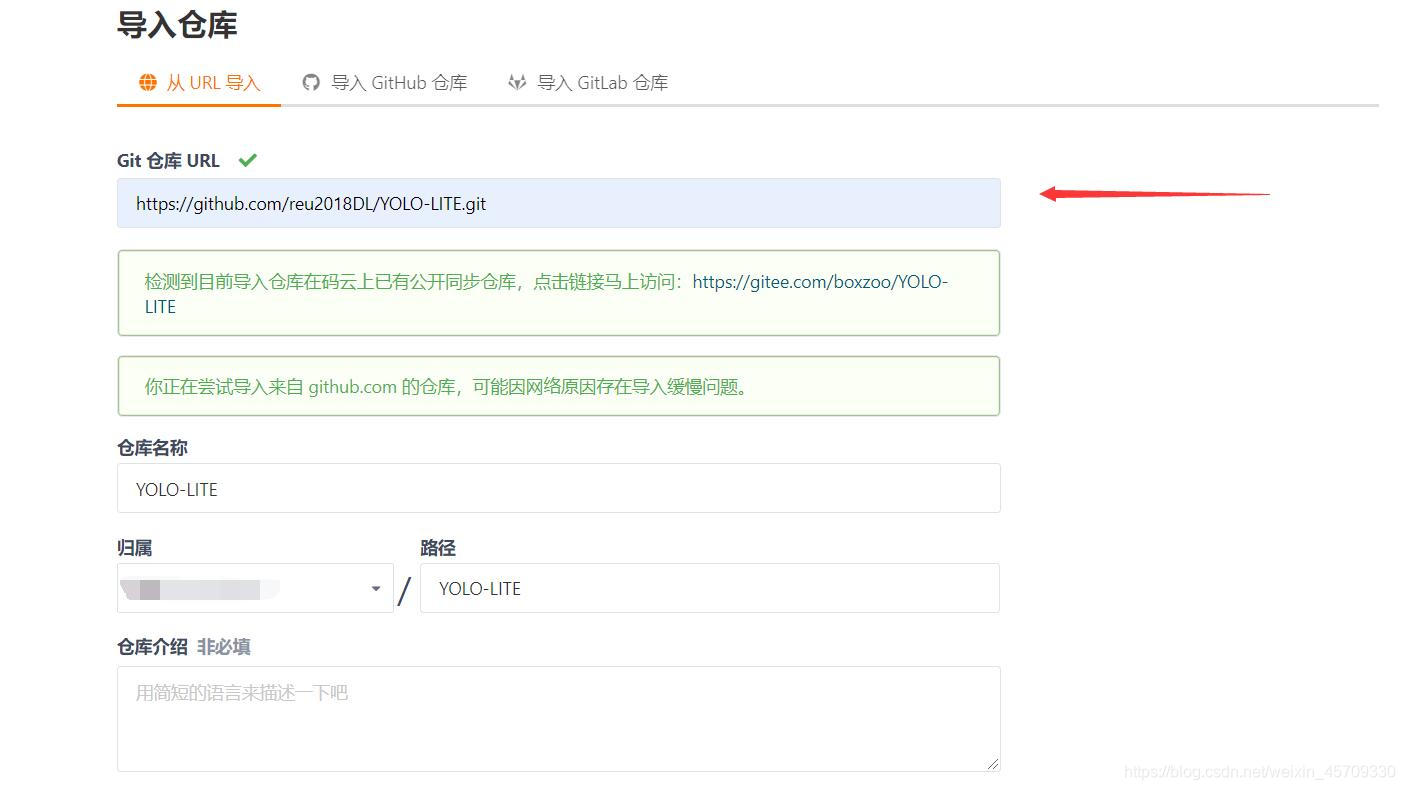Click the 路径 label
The height and width of the screenshot is (790, 1405).
tap(438, 548)
